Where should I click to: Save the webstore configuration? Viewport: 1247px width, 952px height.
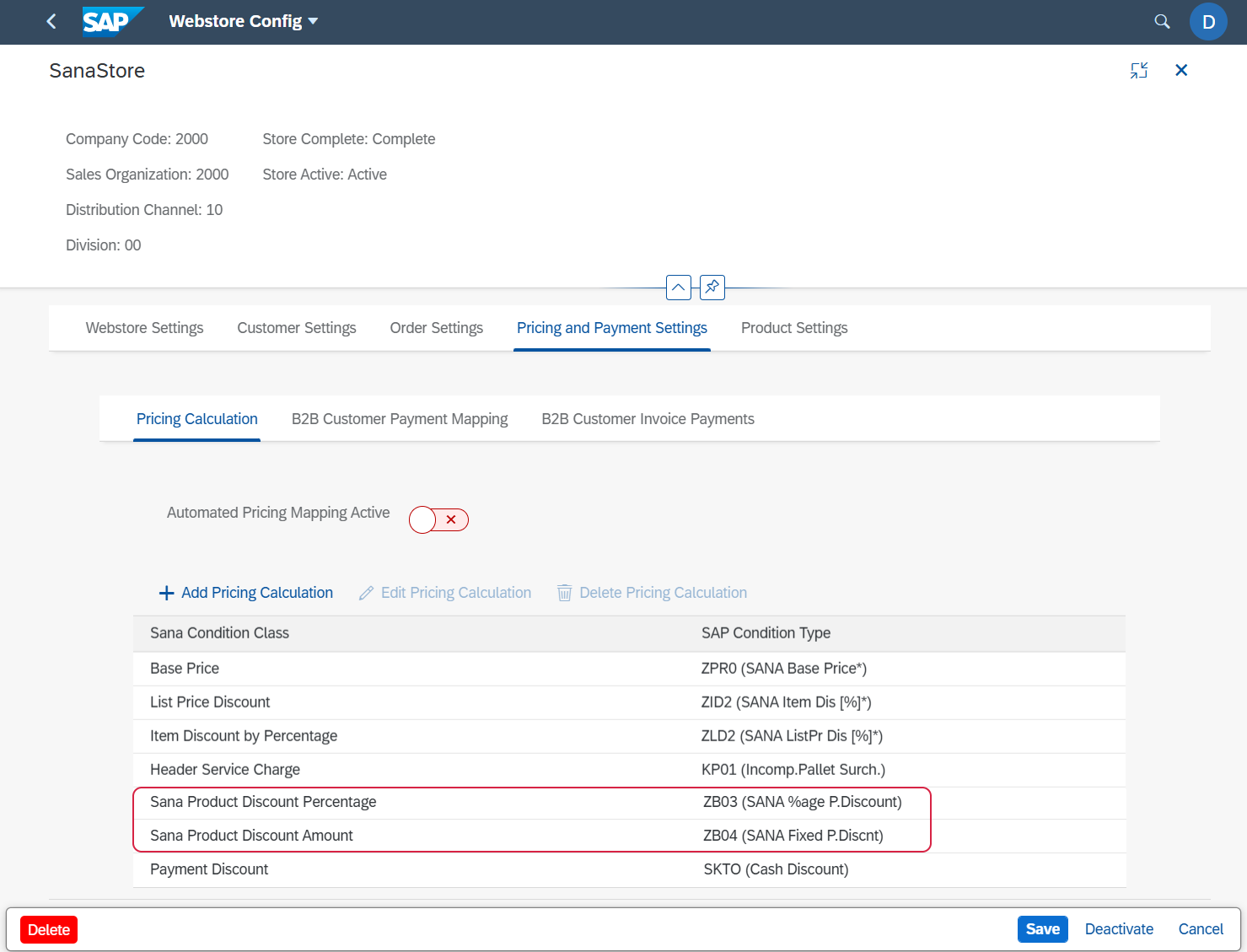1043,929
